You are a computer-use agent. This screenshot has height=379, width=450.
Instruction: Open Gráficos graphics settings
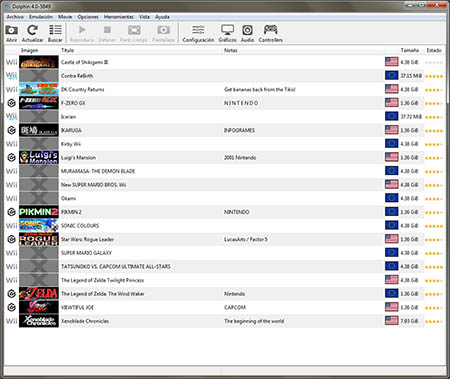tap(227, 33)
